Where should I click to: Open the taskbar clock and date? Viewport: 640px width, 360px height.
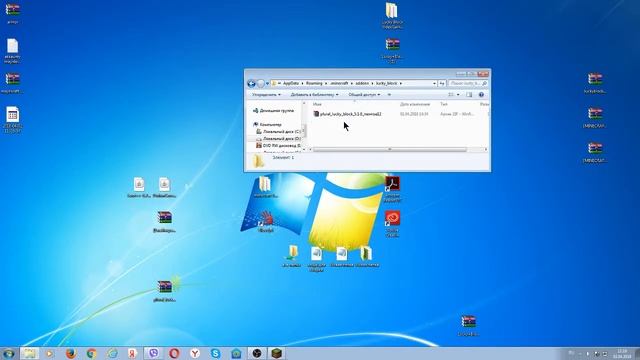(622, 354)
